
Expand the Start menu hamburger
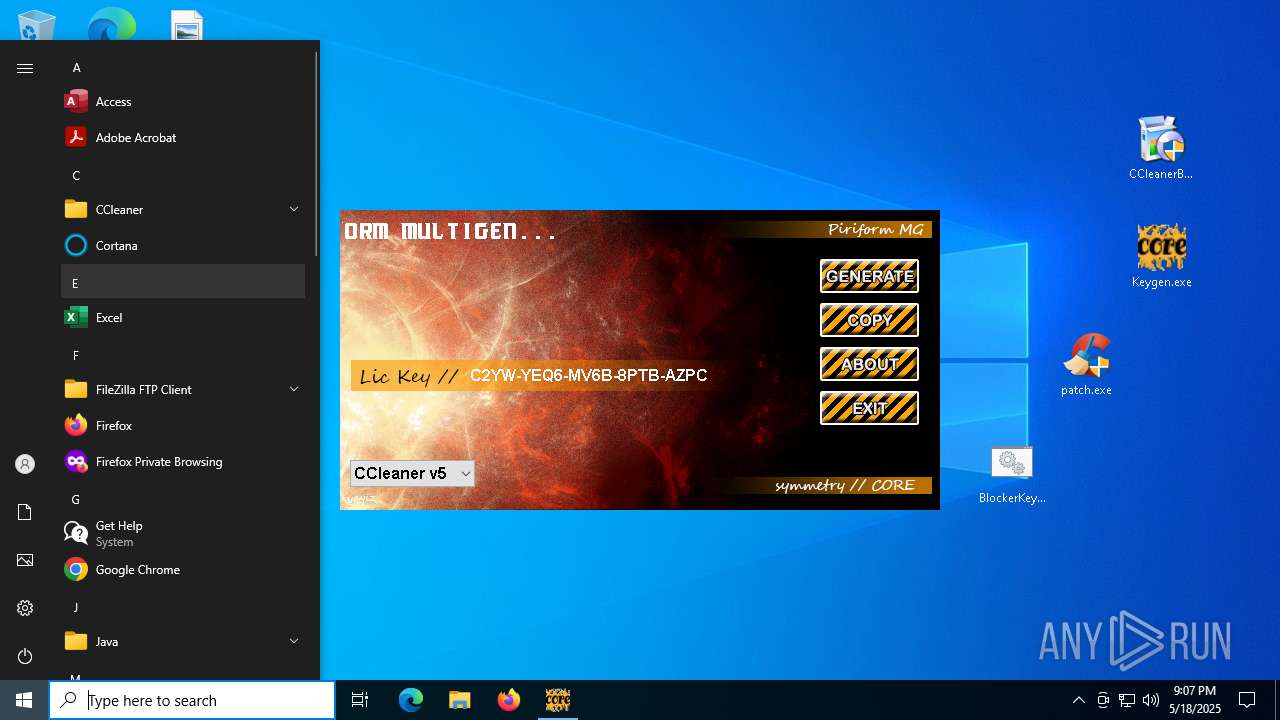click(x=25, y=68)
